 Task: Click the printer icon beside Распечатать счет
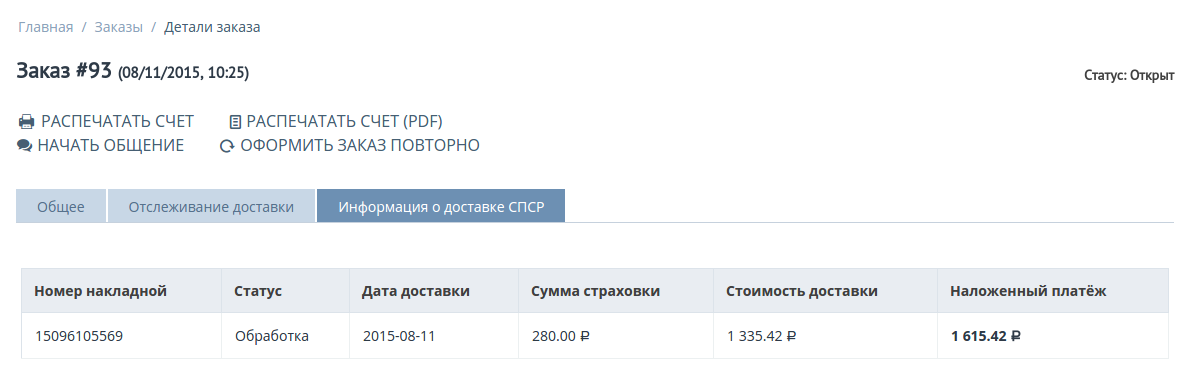tap(27, 122)
